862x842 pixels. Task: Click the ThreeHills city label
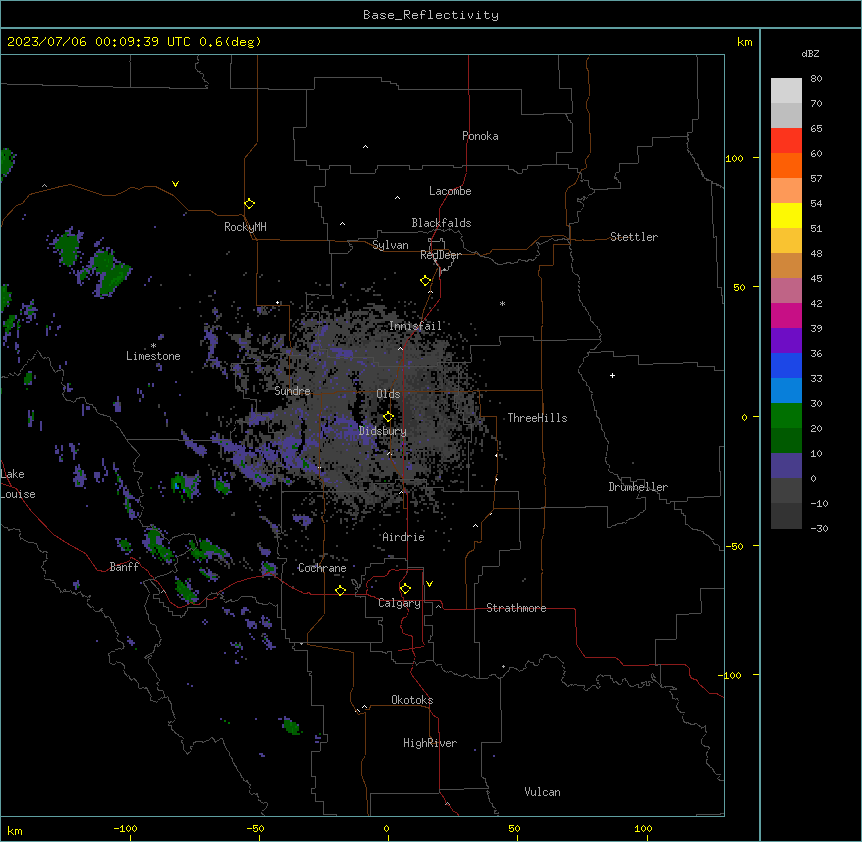pos(537,418)
